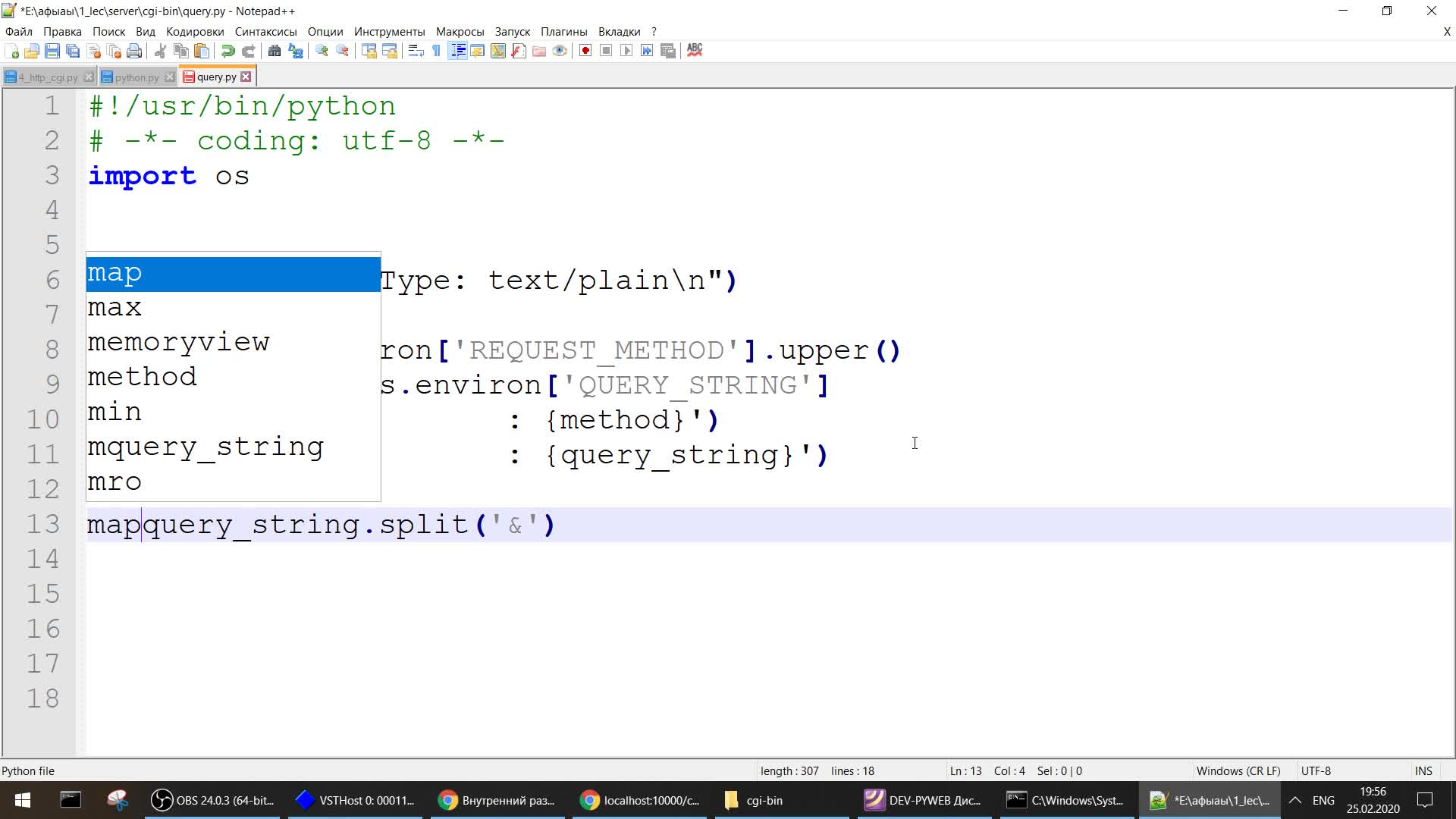Viewport: 1456px width, 819px height.
Task: Choose 'method' from autocomplete list
Action: pos(233,378)
